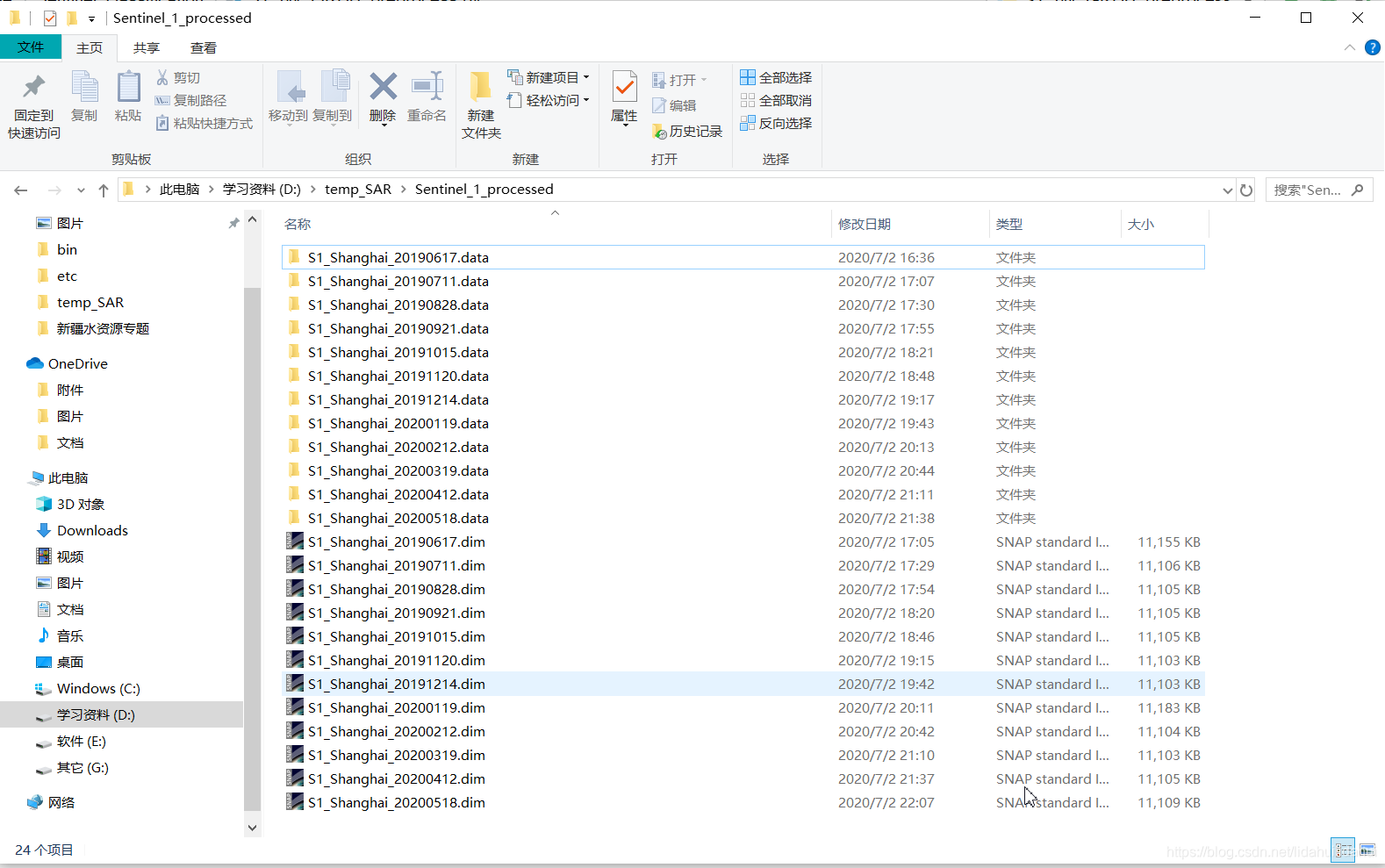Select OneDrive in navigation pane
The width and height of the screenshot is (1385, 868).
click(x=68, y=363)
